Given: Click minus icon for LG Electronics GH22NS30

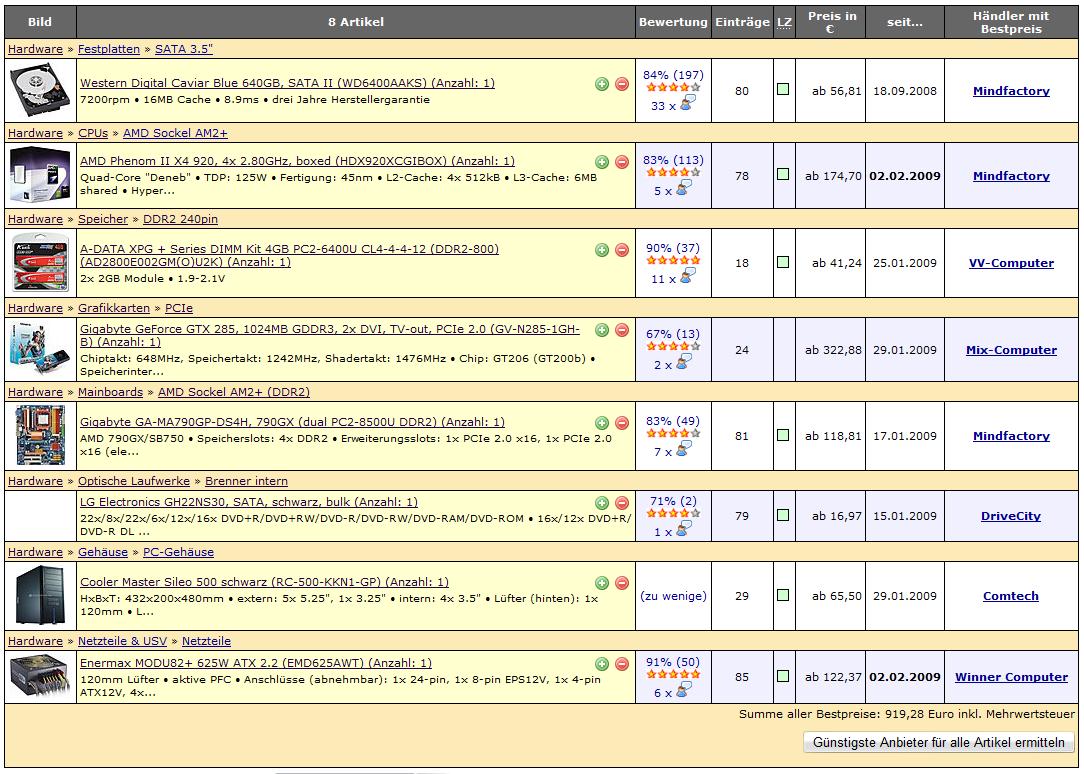Looking at the screenshot, I should point(622,503).
